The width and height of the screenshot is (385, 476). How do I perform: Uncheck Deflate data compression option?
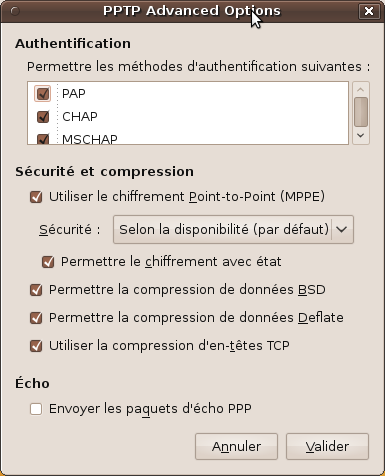pyautogui.click(x=36, y=318)
